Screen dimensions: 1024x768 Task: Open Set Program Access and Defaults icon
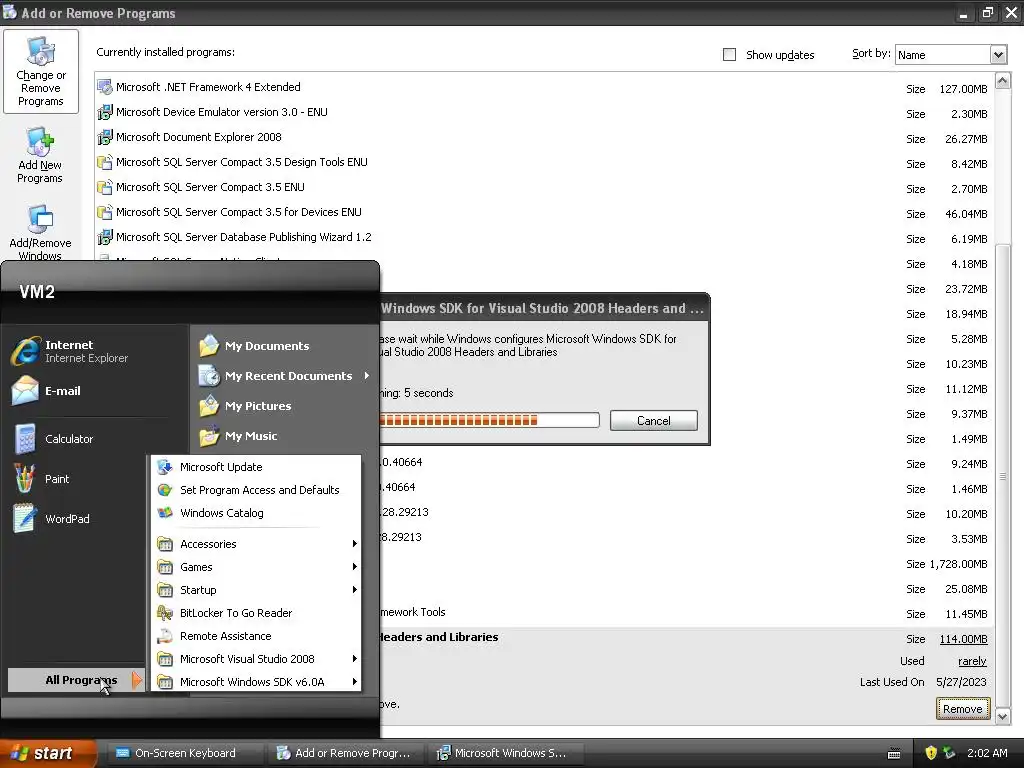tap(165, 490)
